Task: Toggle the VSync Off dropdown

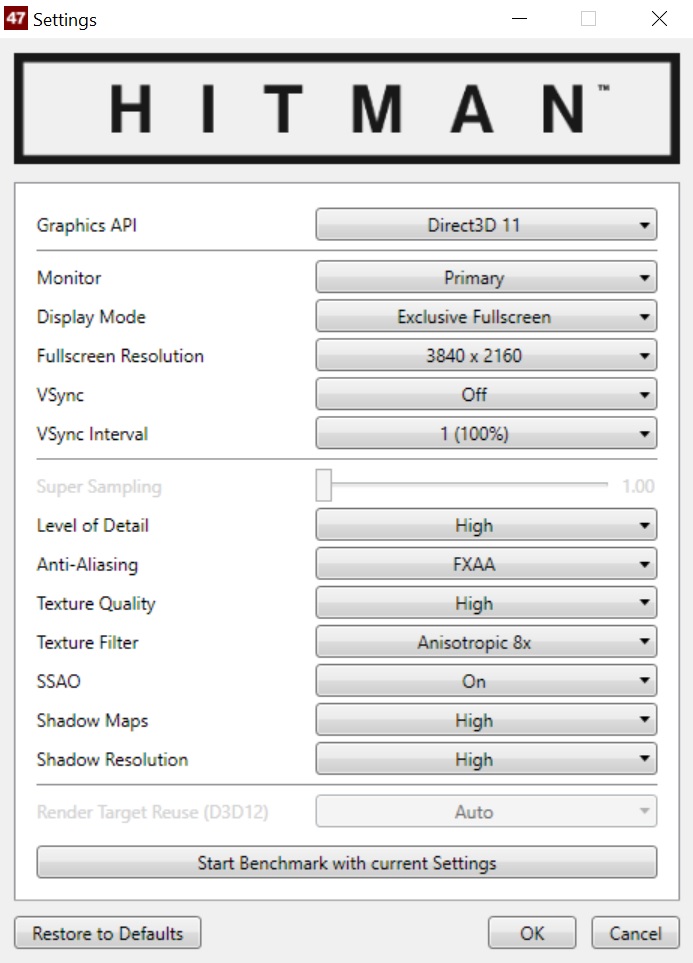Action: pos(486,395)
